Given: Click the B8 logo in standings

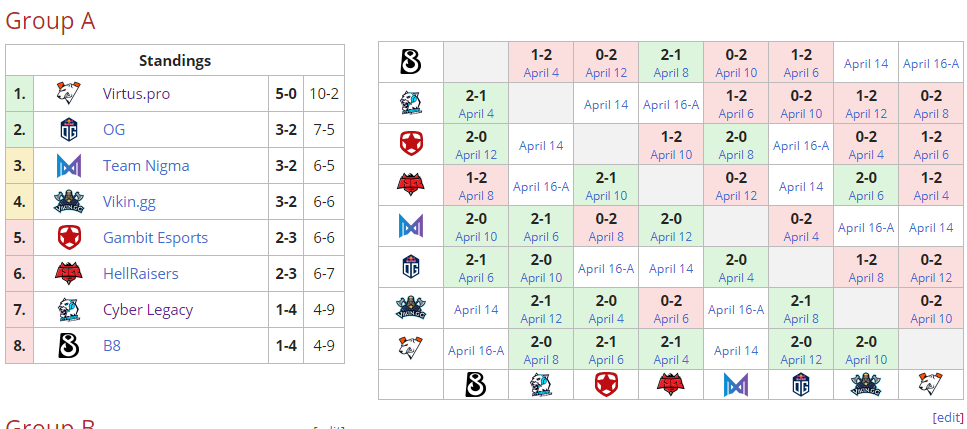Looking at the screenshot, I should click(68, 346).
